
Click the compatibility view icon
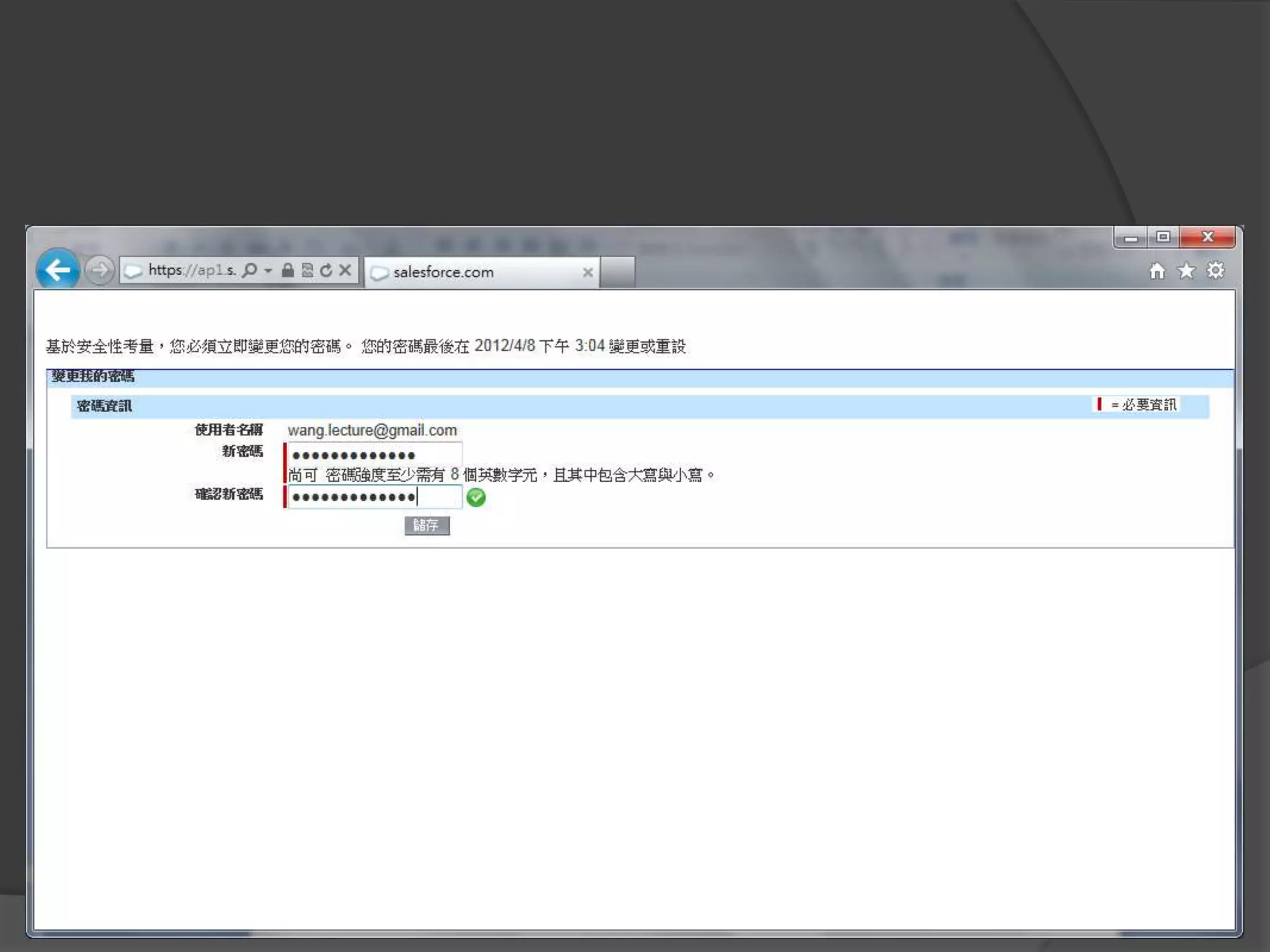(307, 270)
